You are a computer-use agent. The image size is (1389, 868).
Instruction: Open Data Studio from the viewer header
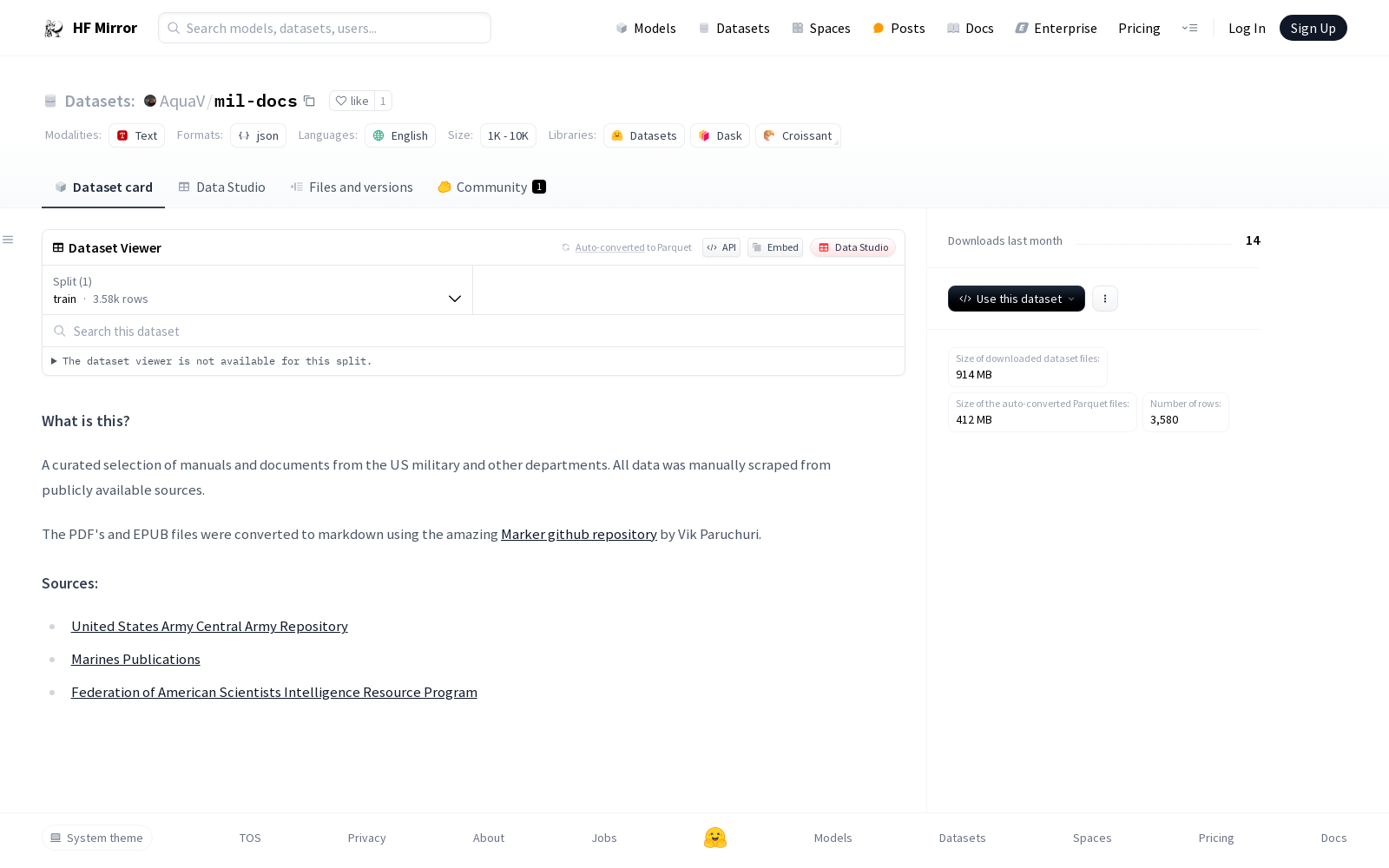tap(853, 247)
